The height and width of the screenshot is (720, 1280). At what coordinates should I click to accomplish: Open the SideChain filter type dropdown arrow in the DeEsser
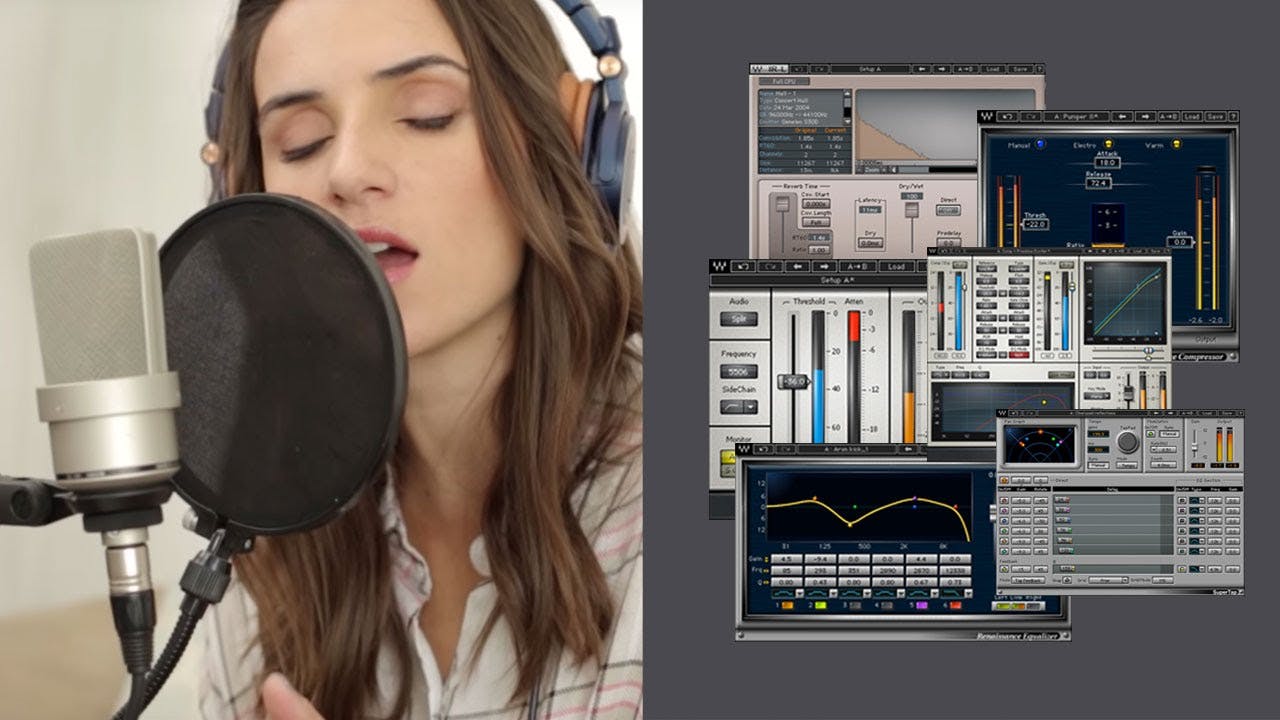click(x=751, y=407)
